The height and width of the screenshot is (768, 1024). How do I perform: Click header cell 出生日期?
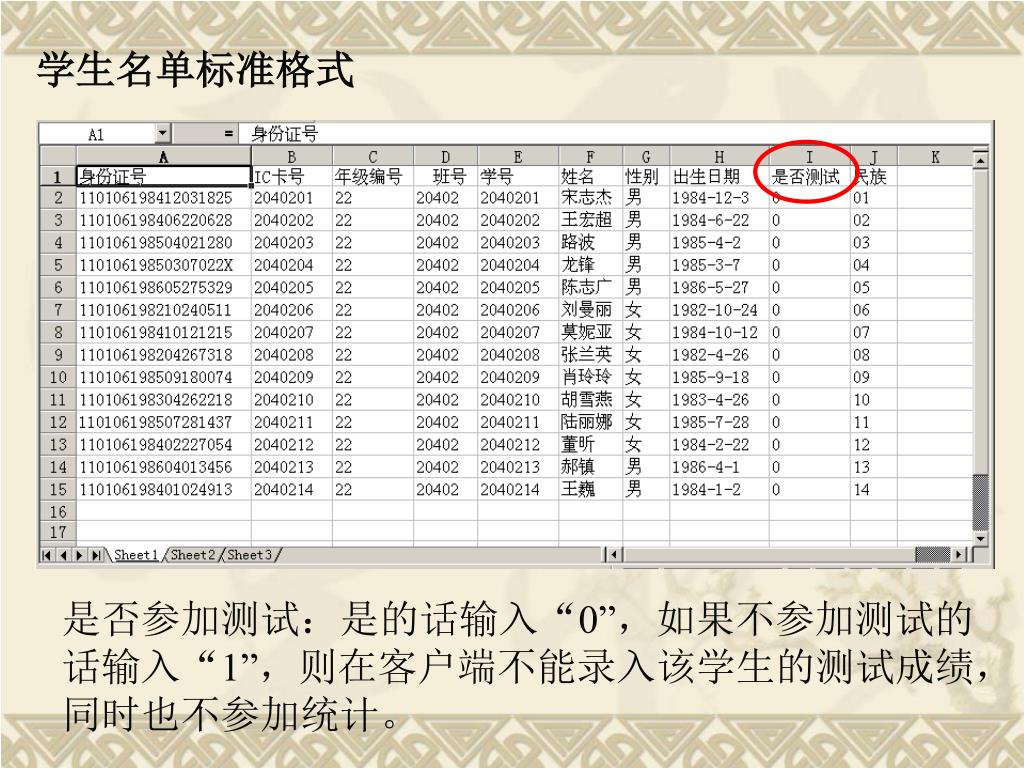(x=719, y=176)
